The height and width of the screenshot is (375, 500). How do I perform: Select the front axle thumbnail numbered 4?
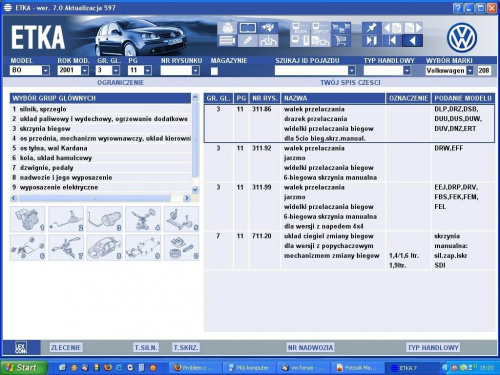click(143, 219)
